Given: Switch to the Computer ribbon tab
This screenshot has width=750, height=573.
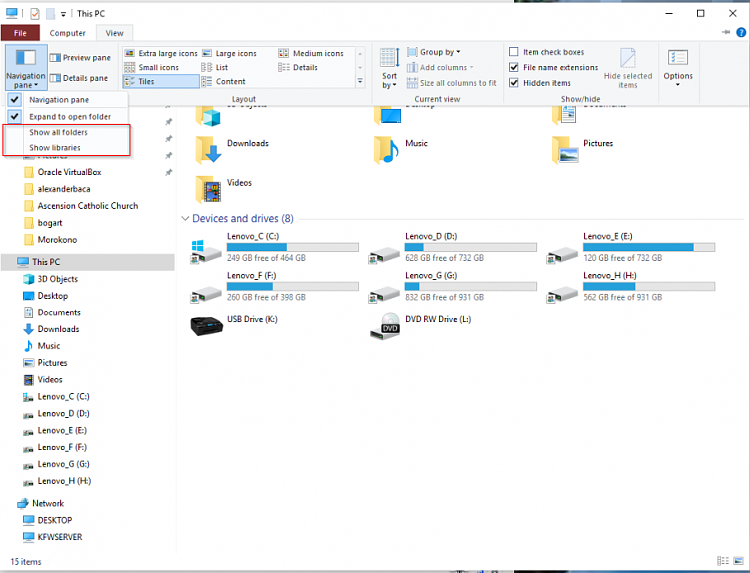Looking at the screenshot, I should pyautogui.click(x=67, y=33).
